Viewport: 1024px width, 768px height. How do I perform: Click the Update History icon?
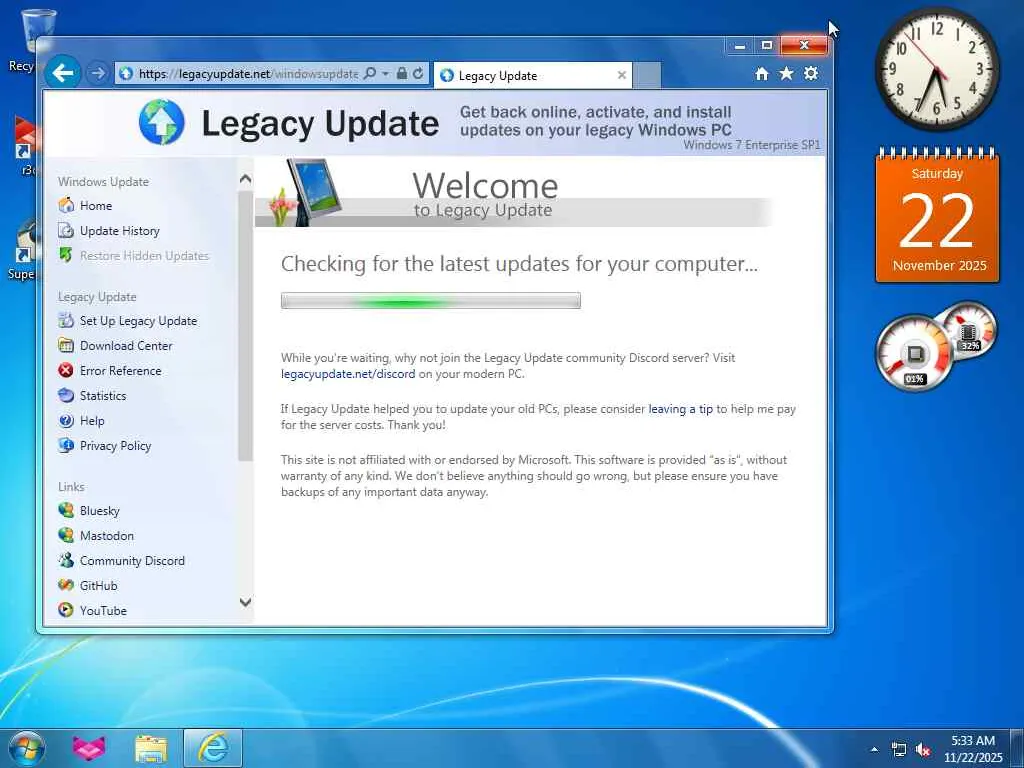coord(66,230)
